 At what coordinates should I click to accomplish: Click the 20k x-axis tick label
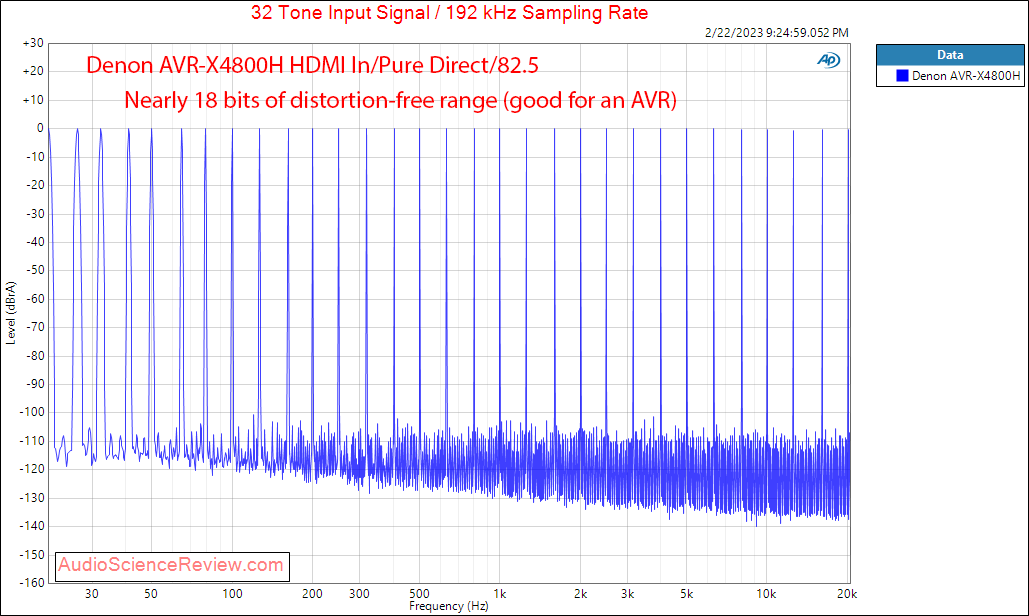pyautogui.click(x=847, y=594)
